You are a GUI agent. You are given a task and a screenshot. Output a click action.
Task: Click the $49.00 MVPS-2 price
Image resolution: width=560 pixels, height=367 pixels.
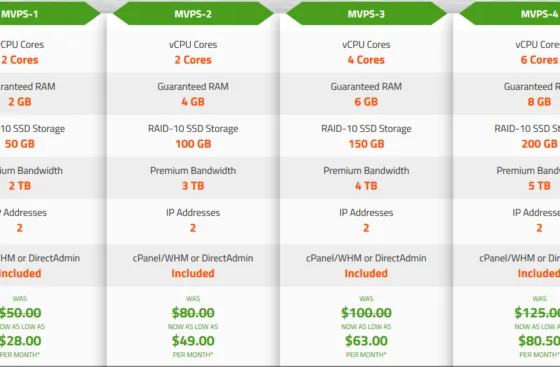point(193,341)
